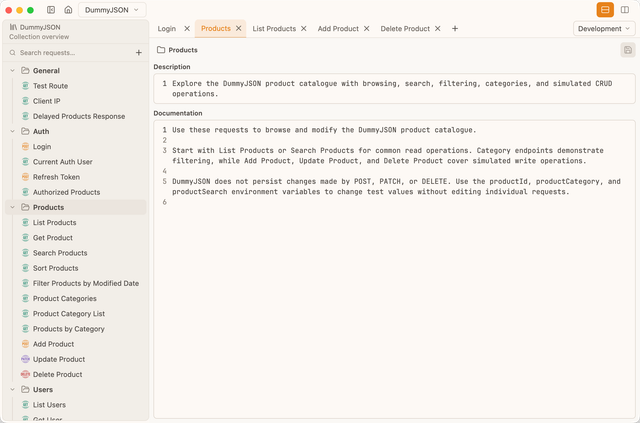Switch to the Delete Product tab
Screen dimensions: 640x423
click(405, 29)
